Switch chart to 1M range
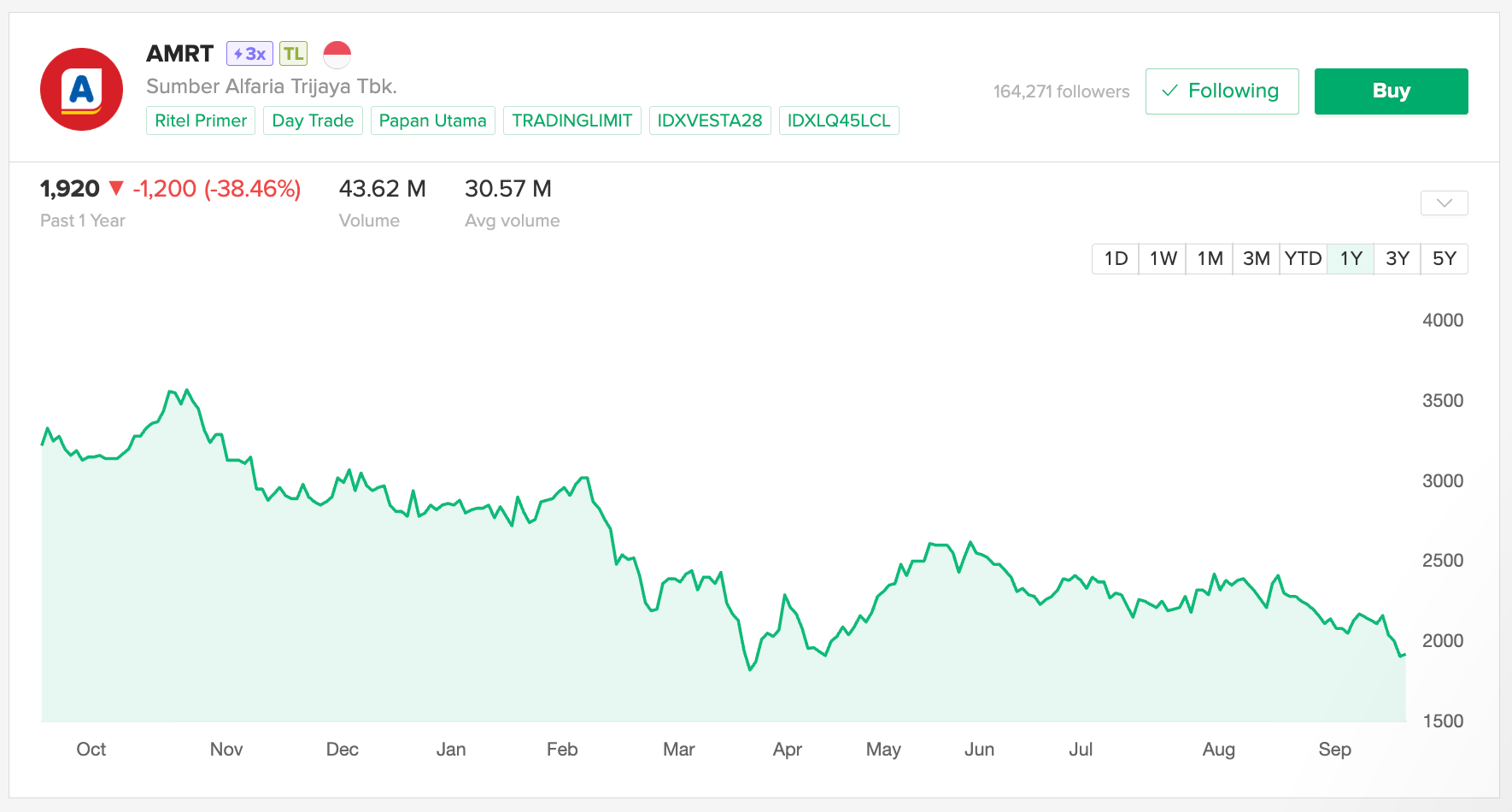The height and width of the screenshot is (812, 1512). tap(1210, 259)
